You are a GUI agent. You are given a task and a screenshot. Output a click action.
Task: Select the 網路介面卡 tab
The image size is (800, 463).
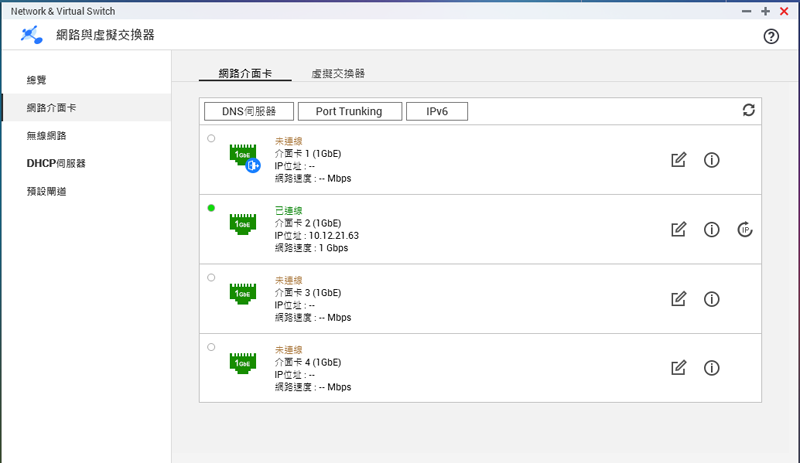(x=243, y=73)
